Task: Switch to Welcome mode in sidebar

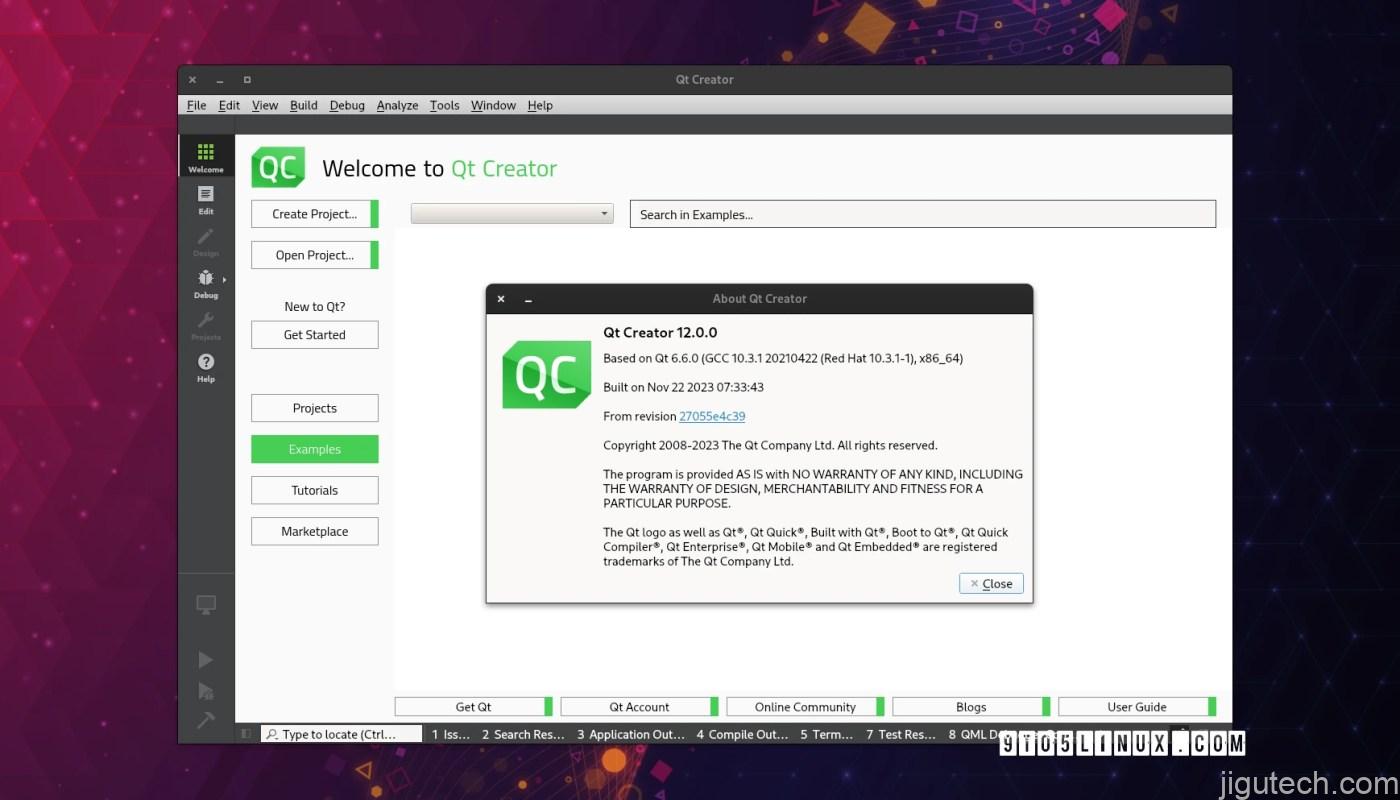Action: coord(206,157)
